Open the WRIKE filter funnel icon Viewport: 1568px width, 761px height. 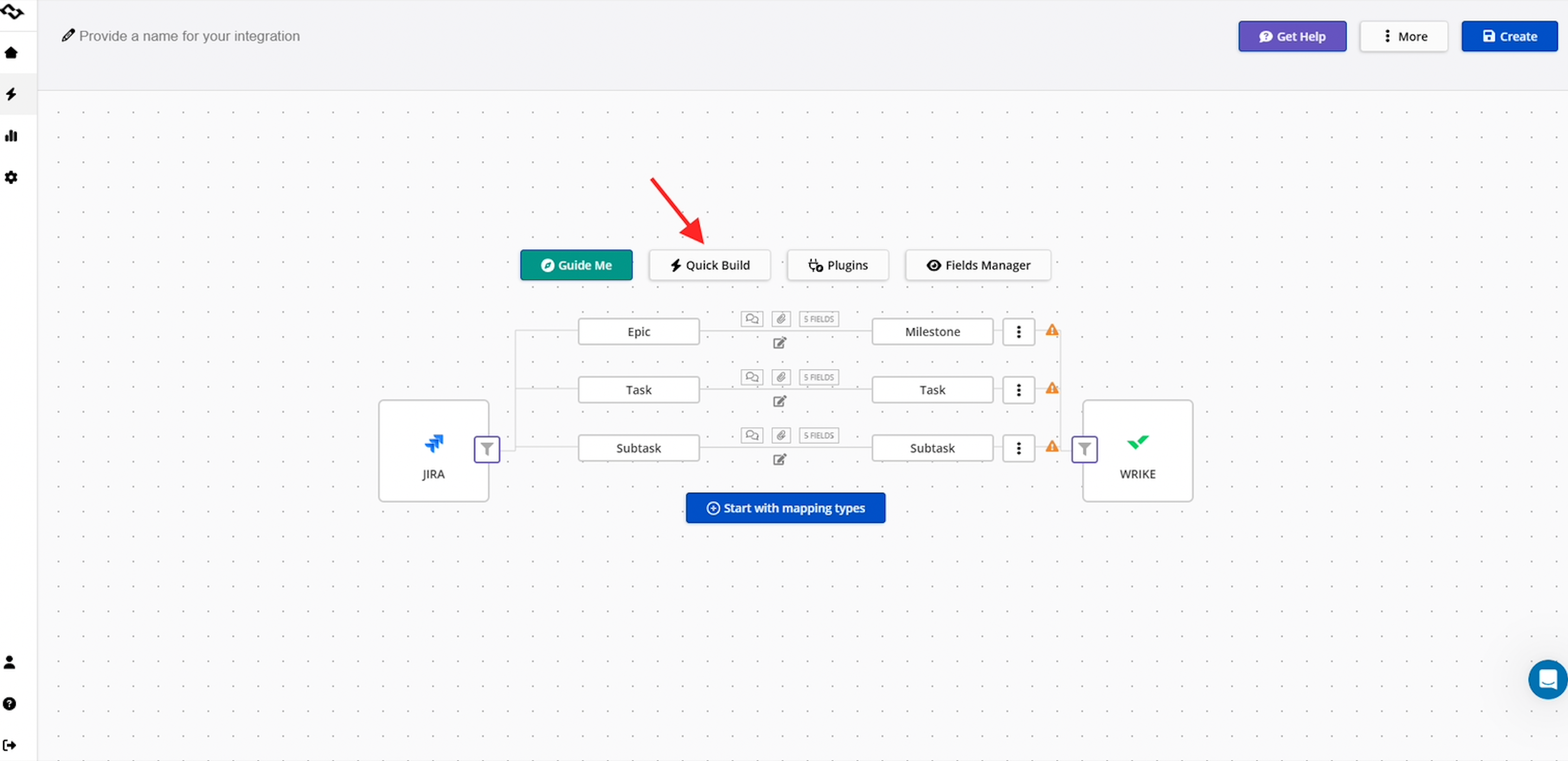pos(1084,449)
